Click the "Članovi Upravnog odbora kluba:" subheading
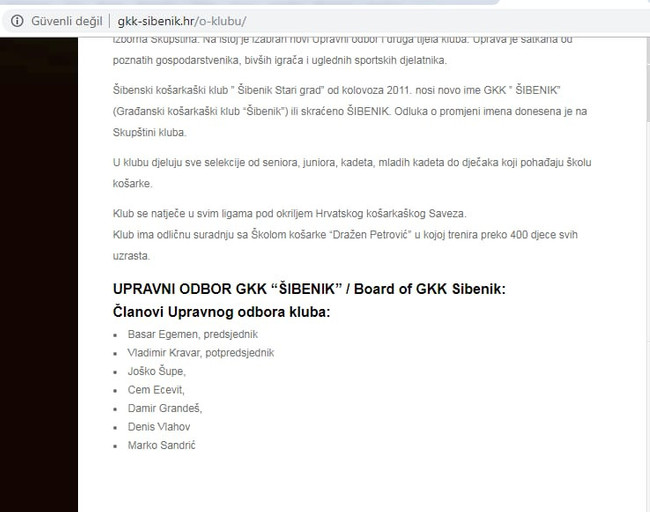Image resolution: width=650 pixels, height=512 pixels. coord(221,312)
